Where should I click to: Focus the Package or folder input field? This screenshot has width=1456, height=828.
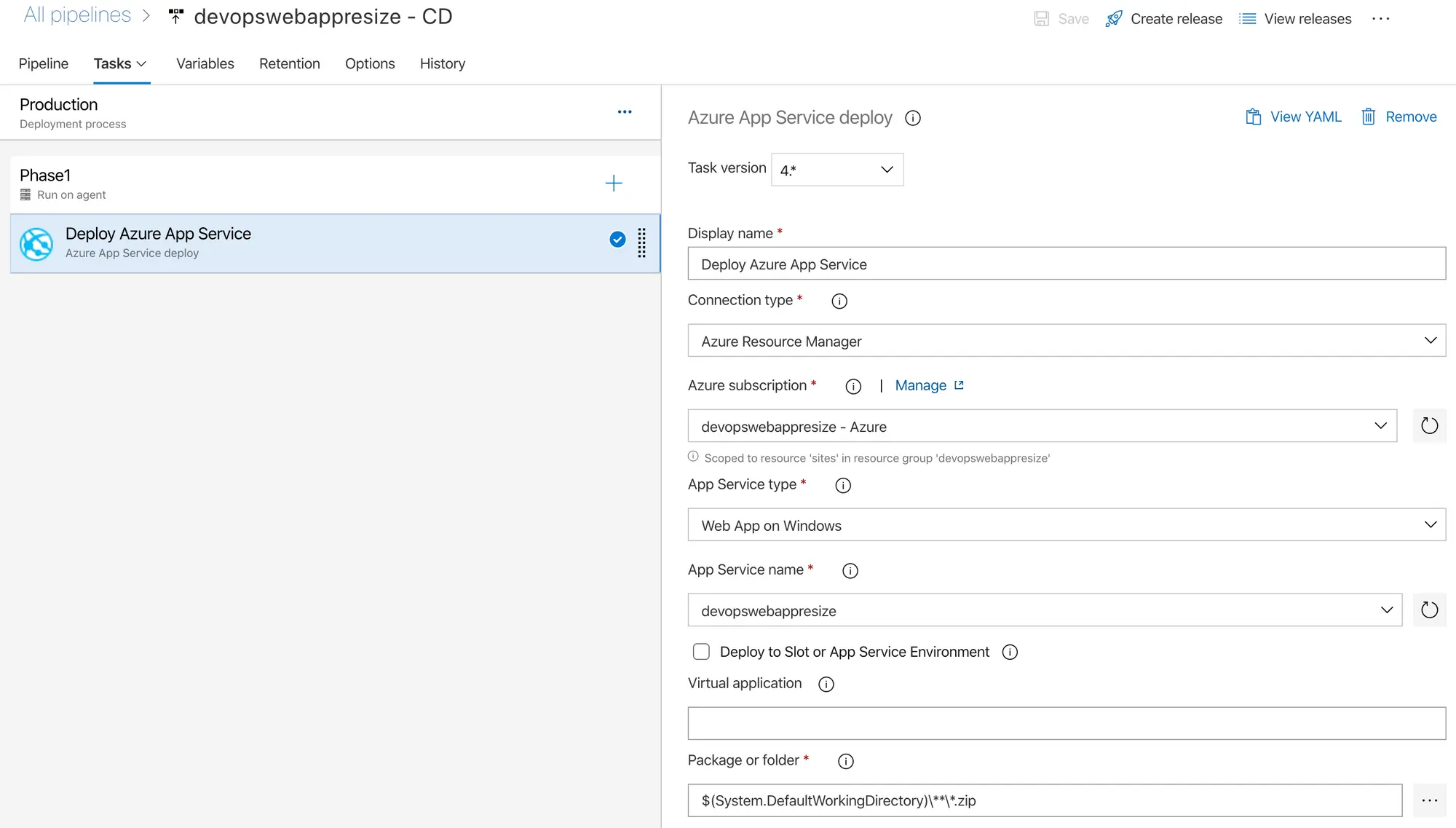(x=1045, y=800)
